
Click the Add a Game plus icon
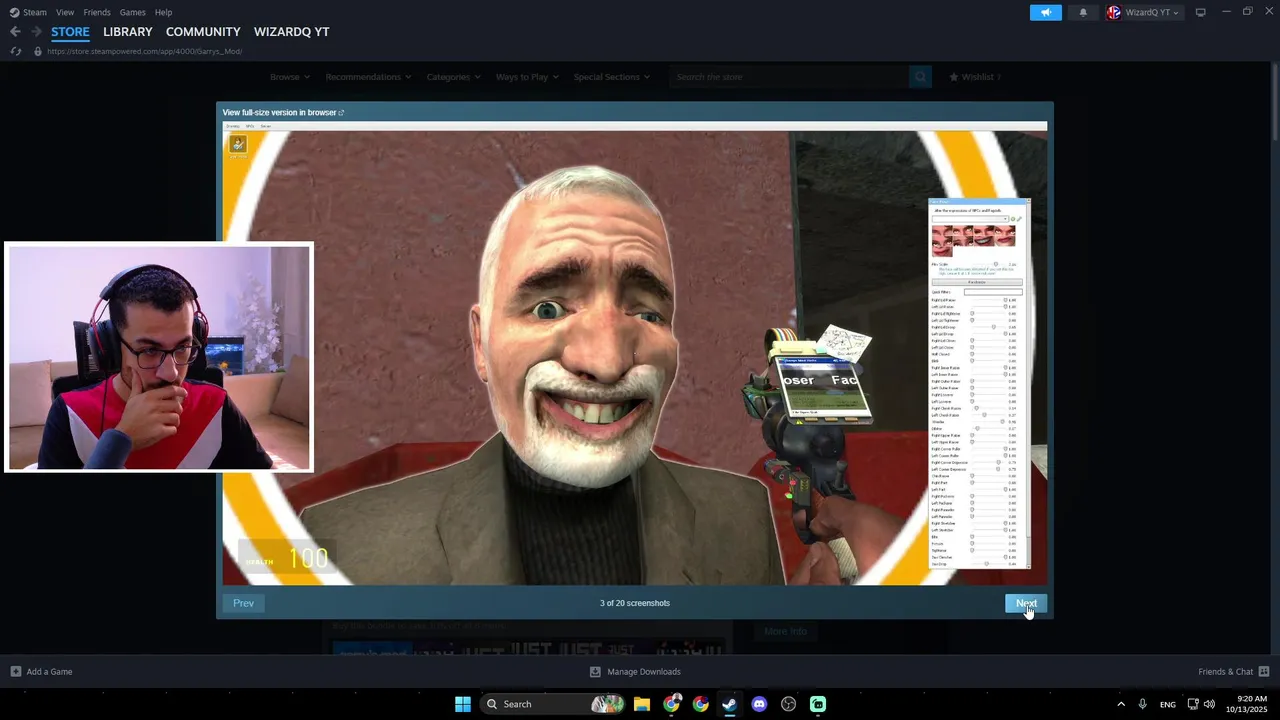16,672
